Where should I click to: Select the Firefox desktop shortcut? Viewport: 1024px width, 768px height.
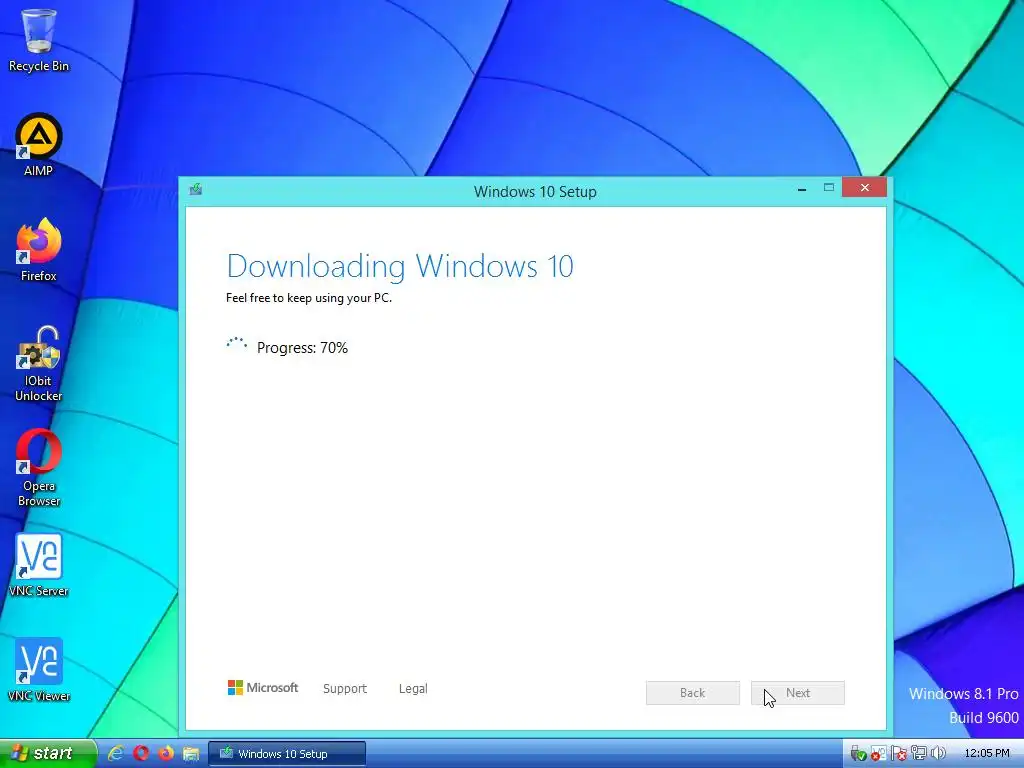(39, 249)
